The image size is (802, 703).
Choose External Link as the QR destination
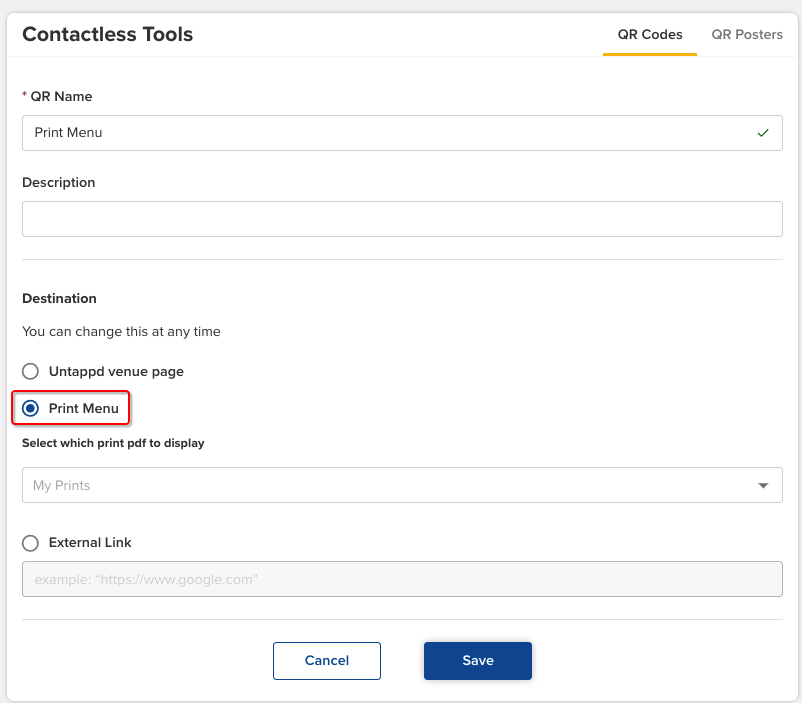click(x=30, y=542)
